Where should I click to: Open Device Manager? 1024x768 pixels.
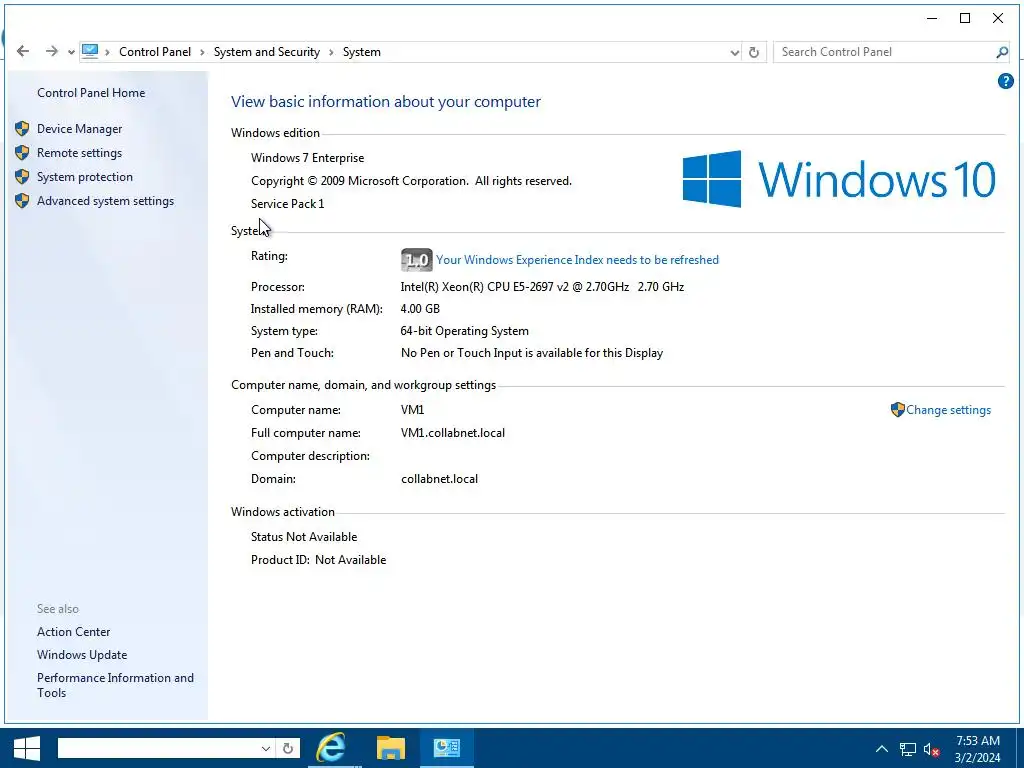point(79,129)
